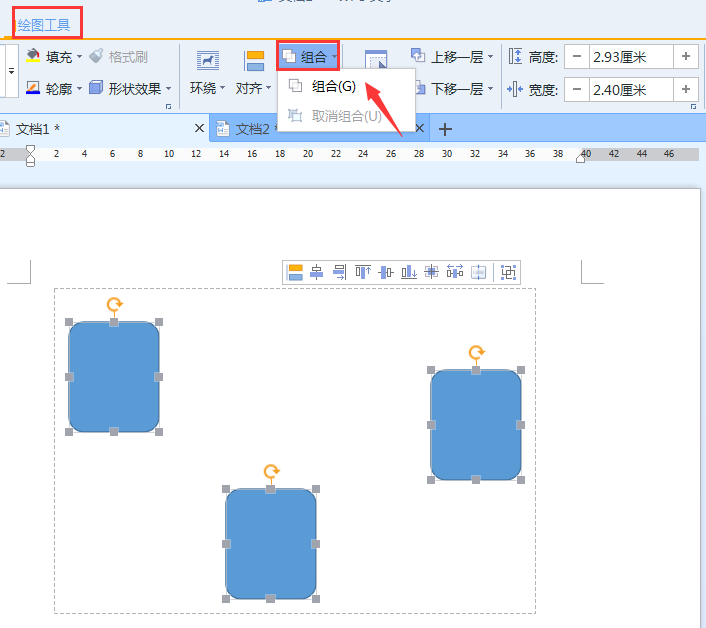Decrease 宽度 with the minus button

(577, 89)
